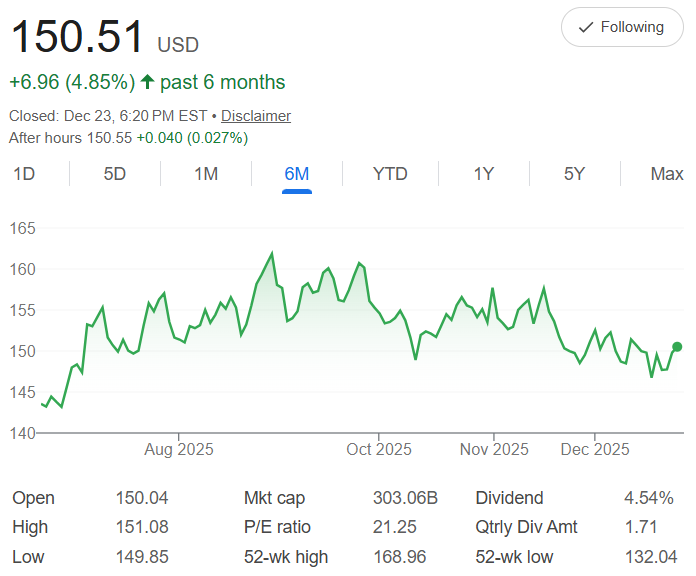The image size is (696, 576).
Task: Click the Dividend yield 4.54% value
Action: click(653, 498)
